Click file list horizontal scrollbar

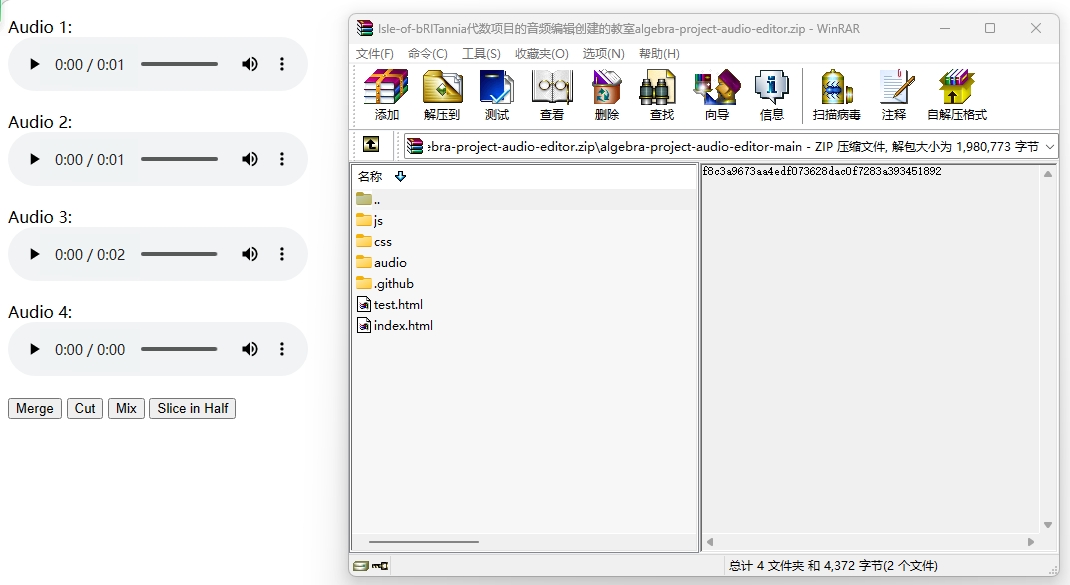(x=424, y=542)
